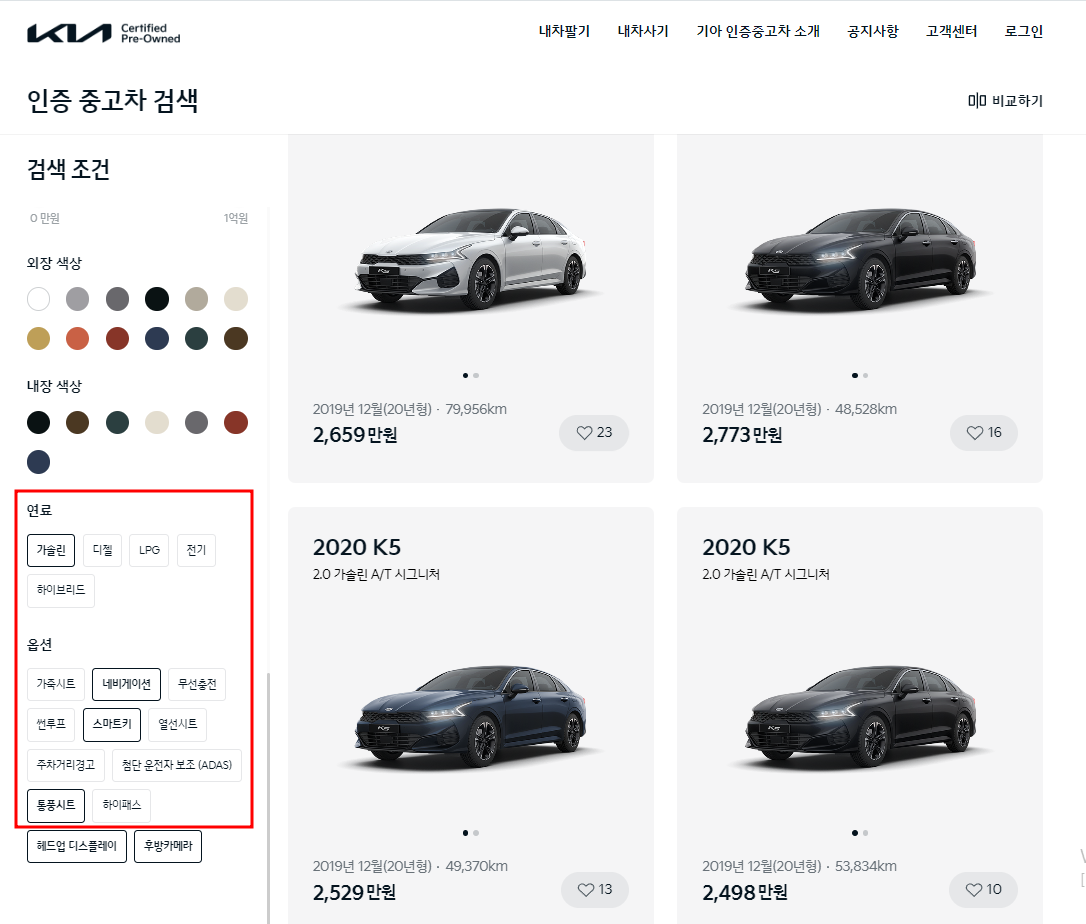
Task: Toggle 첨단 운전자 보조 (ADAS) option
Action: tap(177, 765)
